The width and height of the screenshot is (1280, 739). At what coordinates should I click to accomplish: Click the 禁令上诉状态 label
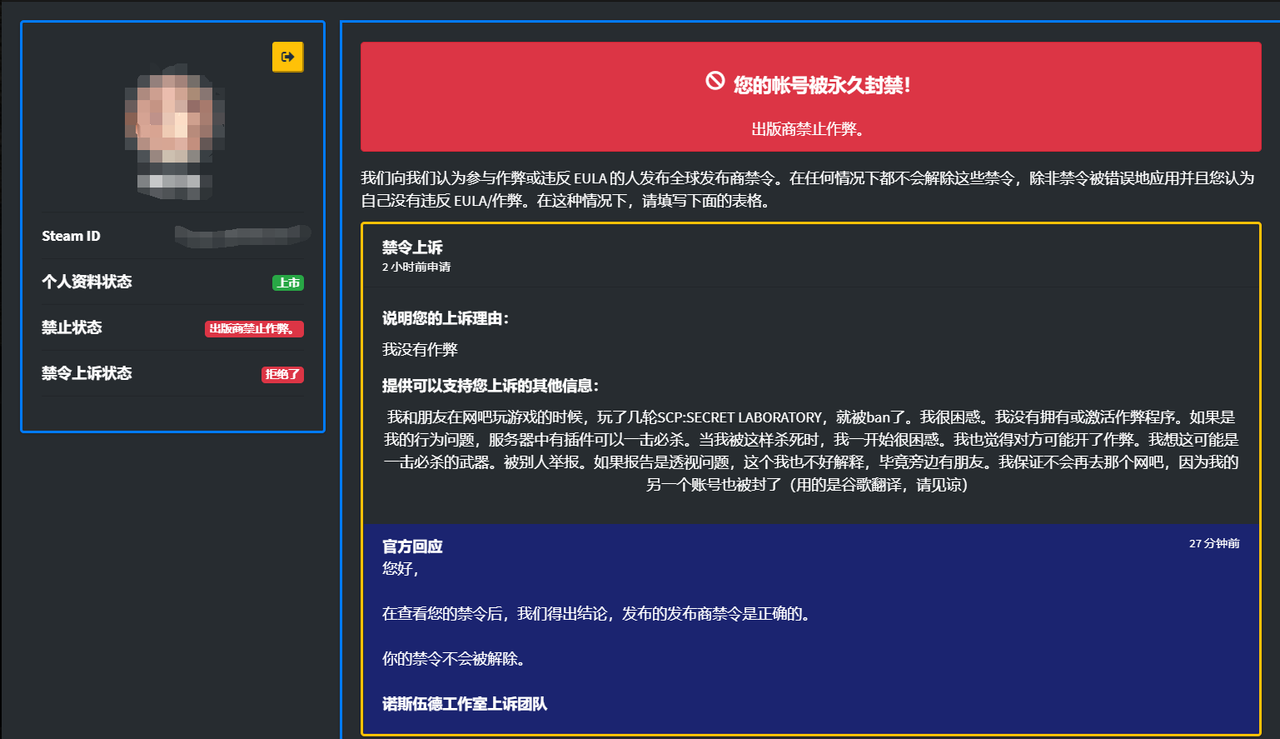tap(87, 373)
